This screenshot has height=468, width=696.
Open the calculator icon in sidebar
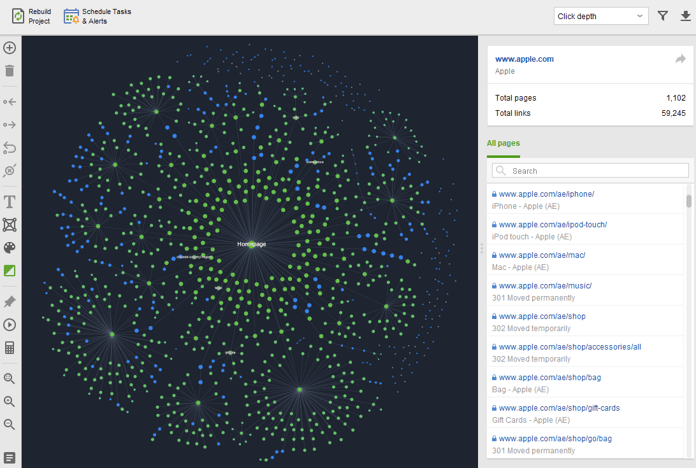point(9,348)
